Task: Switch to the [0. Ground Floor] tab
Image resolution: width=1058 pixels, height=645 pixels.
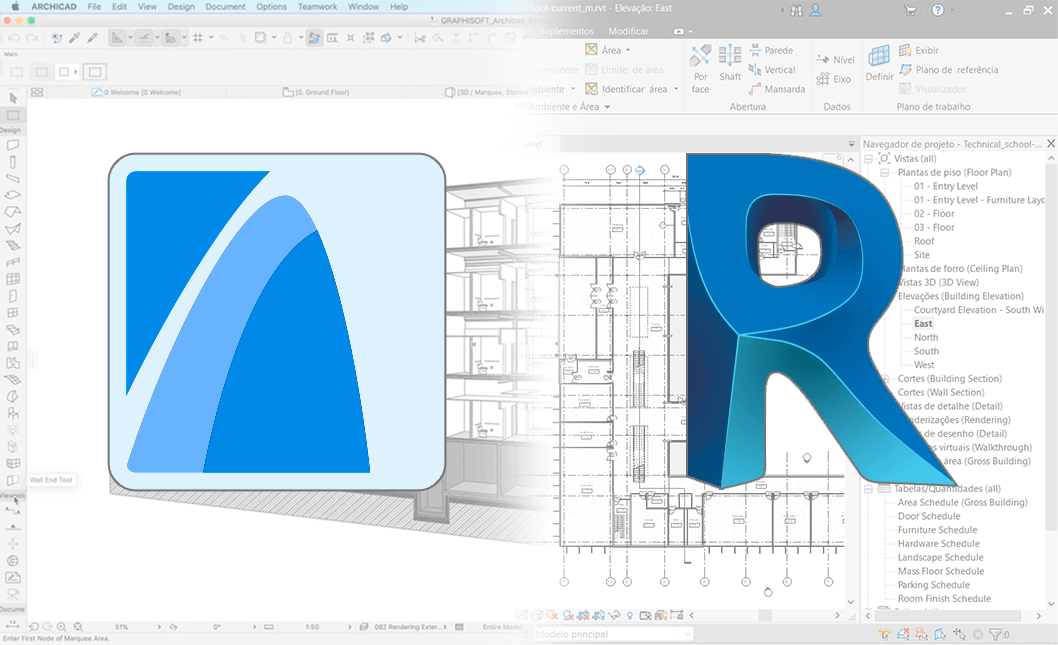Action: point(316,92)
